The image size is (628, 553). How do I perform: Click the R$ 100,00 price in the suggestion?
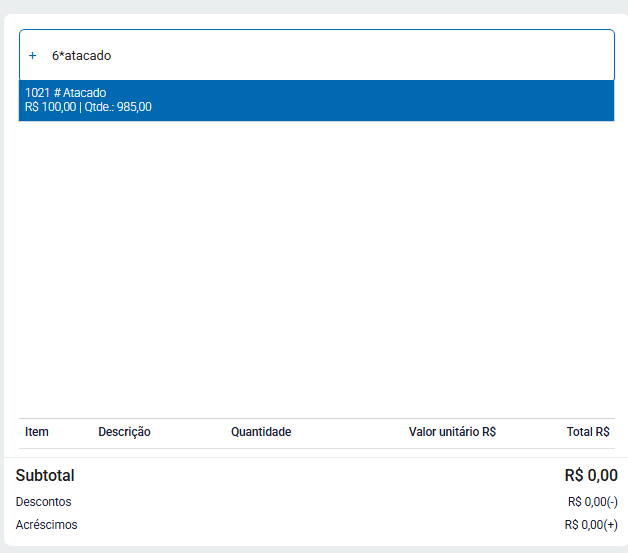coord(50,107)
